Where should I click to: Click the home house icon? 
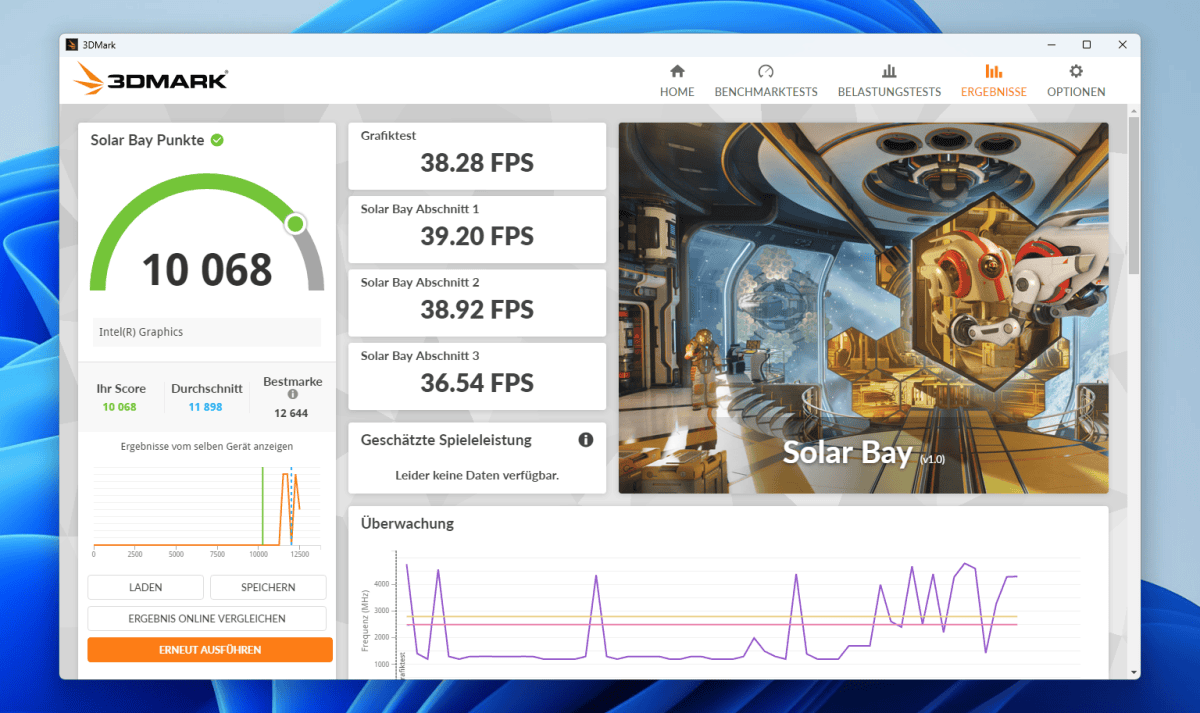pyautogui.click(x=677, y=71)
